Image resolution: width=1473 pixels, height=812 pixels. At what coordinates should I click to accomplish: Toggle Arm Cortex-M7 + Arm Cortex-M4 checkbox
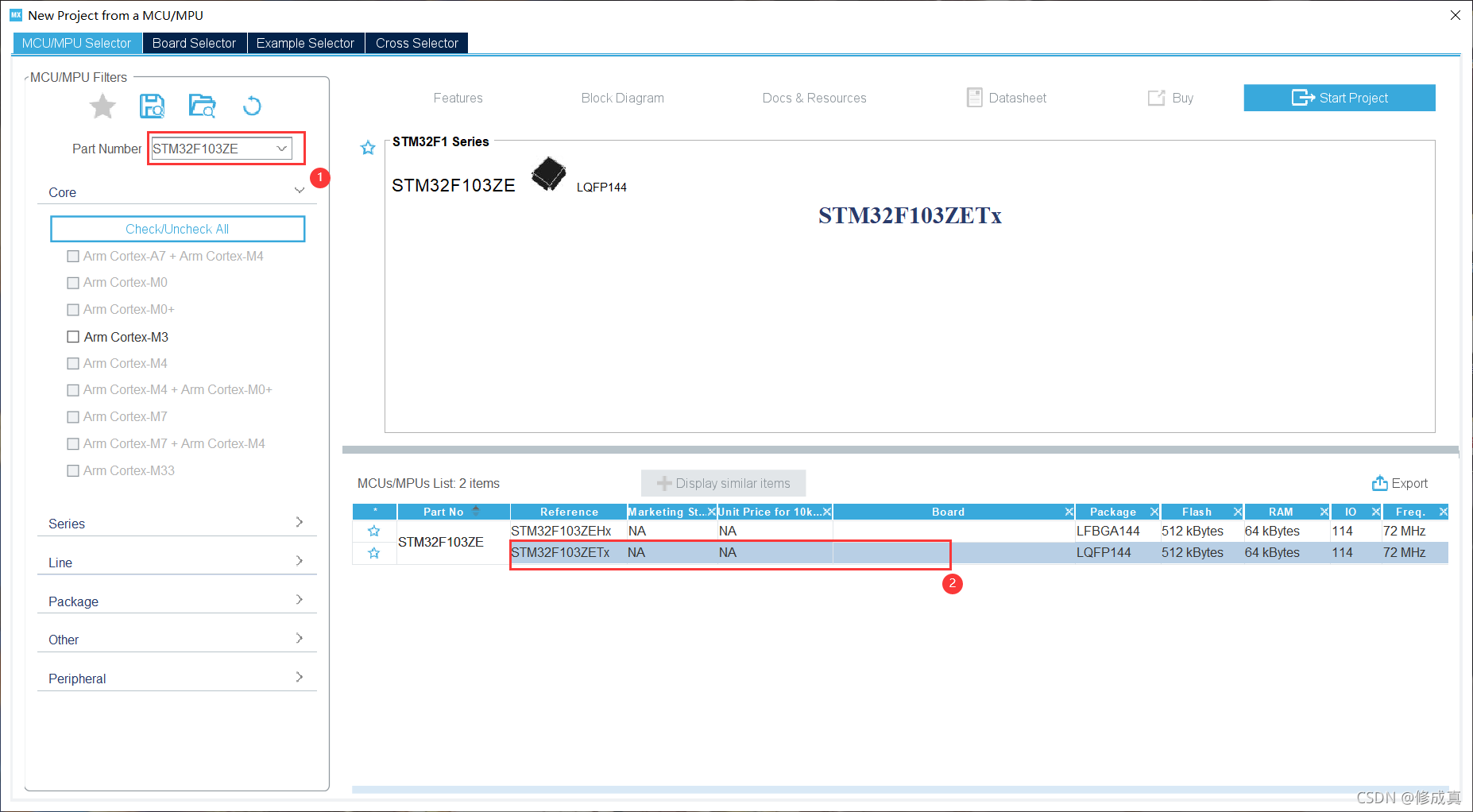click(73, 444)
